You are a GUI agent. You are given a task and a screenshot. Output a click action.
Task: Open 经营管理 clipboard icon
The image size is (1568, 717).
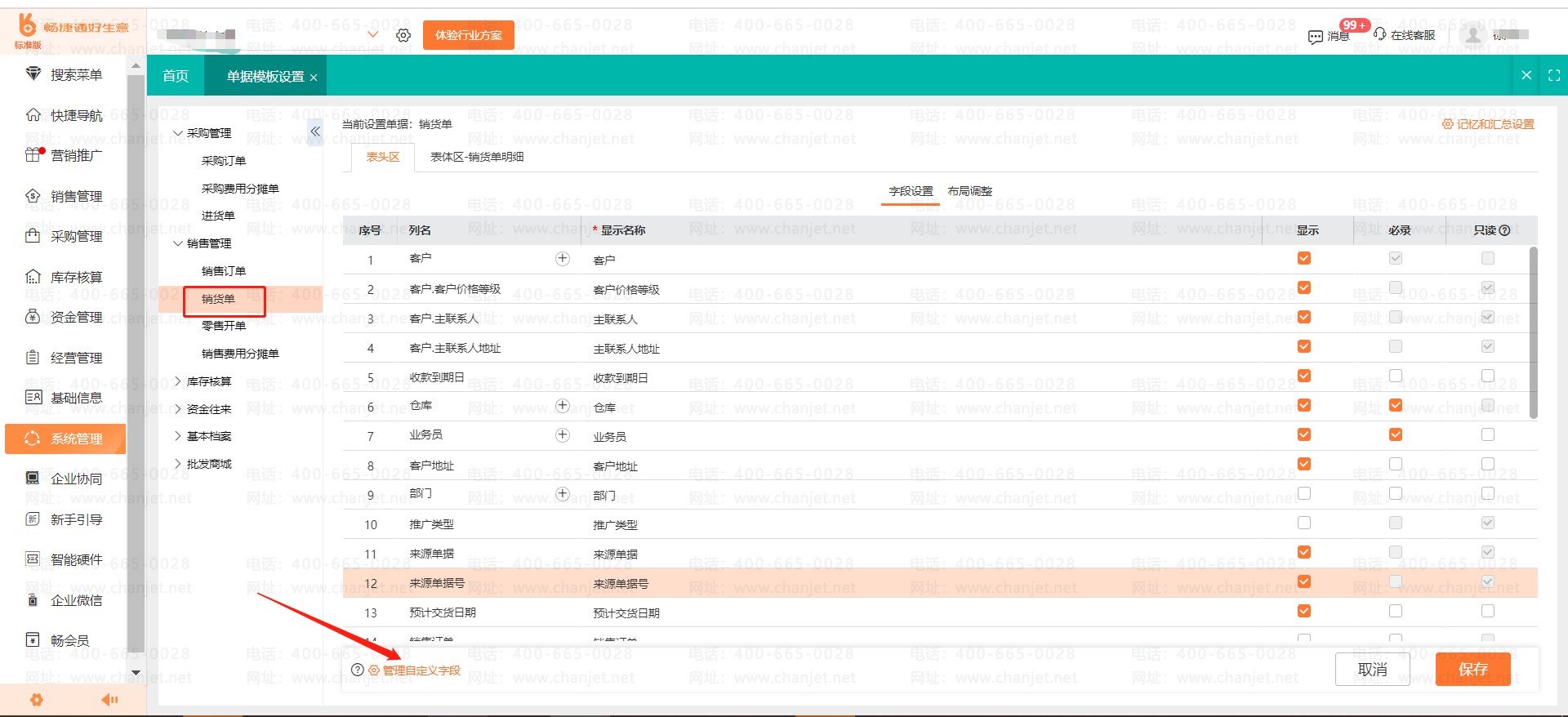(33, 358)
